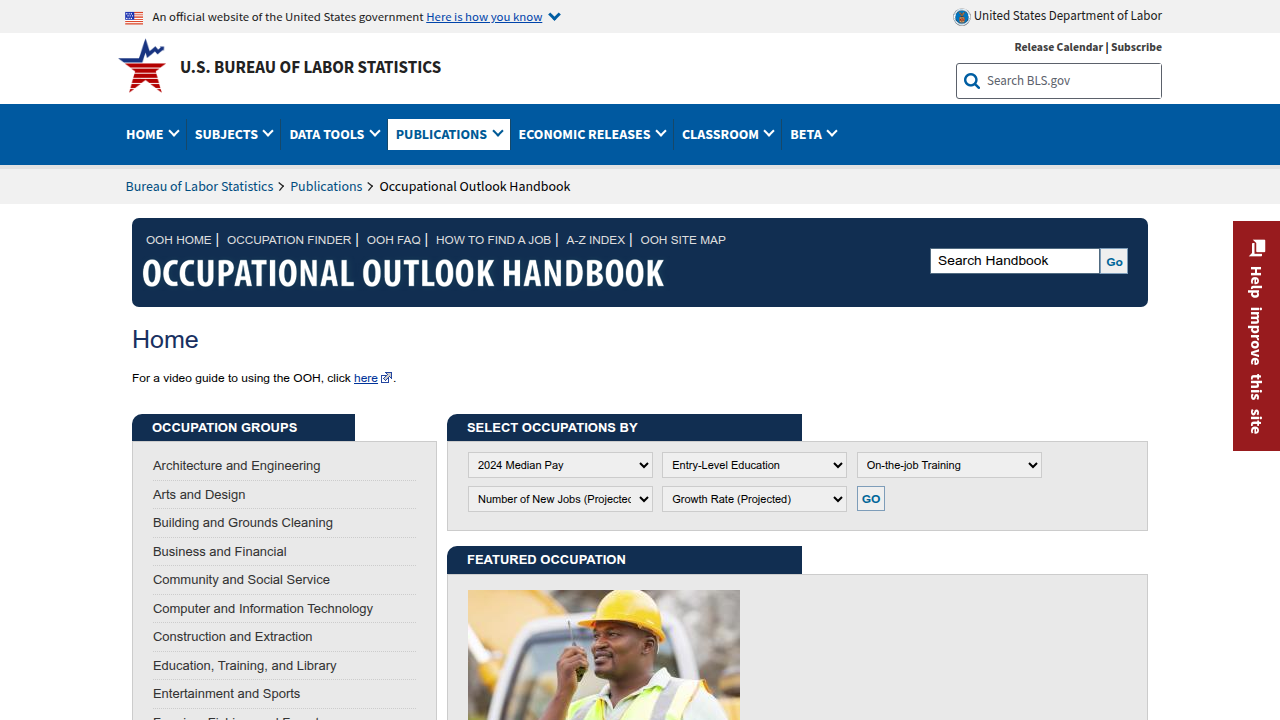Click the feedback icon on Help improve tab
The image size is (1280, 720).
point(1257,247)
